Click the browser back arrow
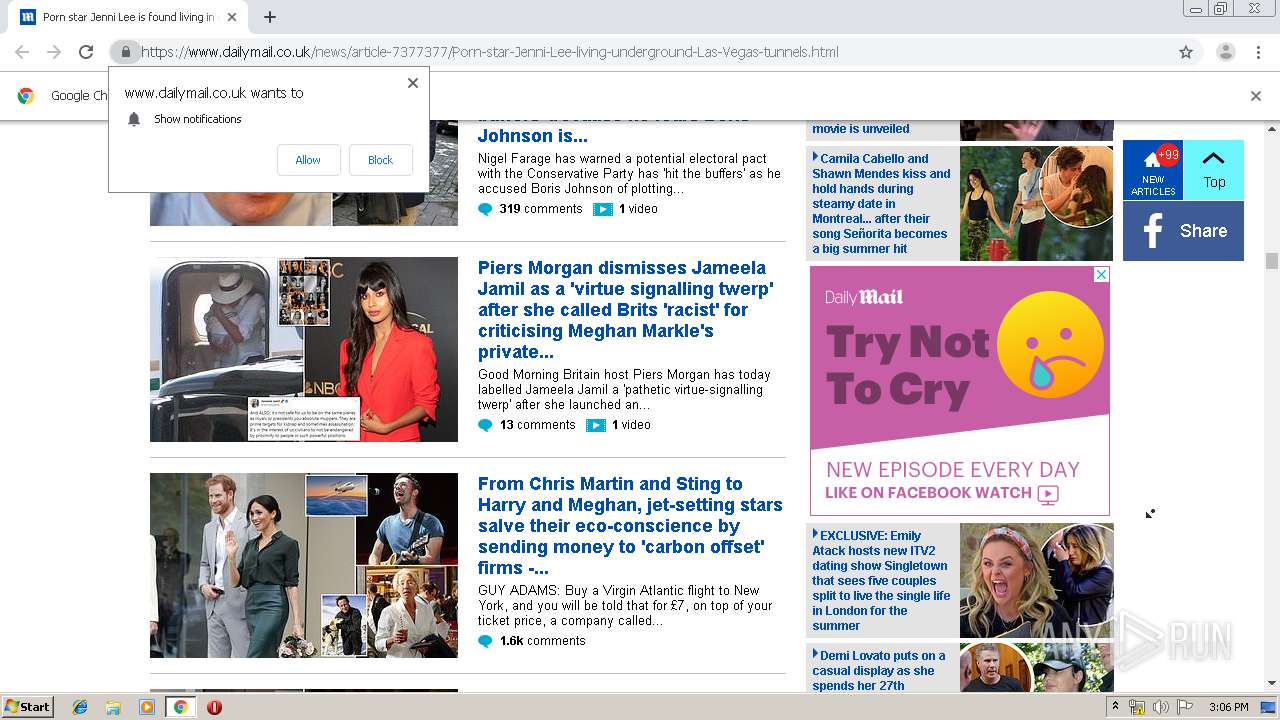1280x720 pixels. pos(22,52)
